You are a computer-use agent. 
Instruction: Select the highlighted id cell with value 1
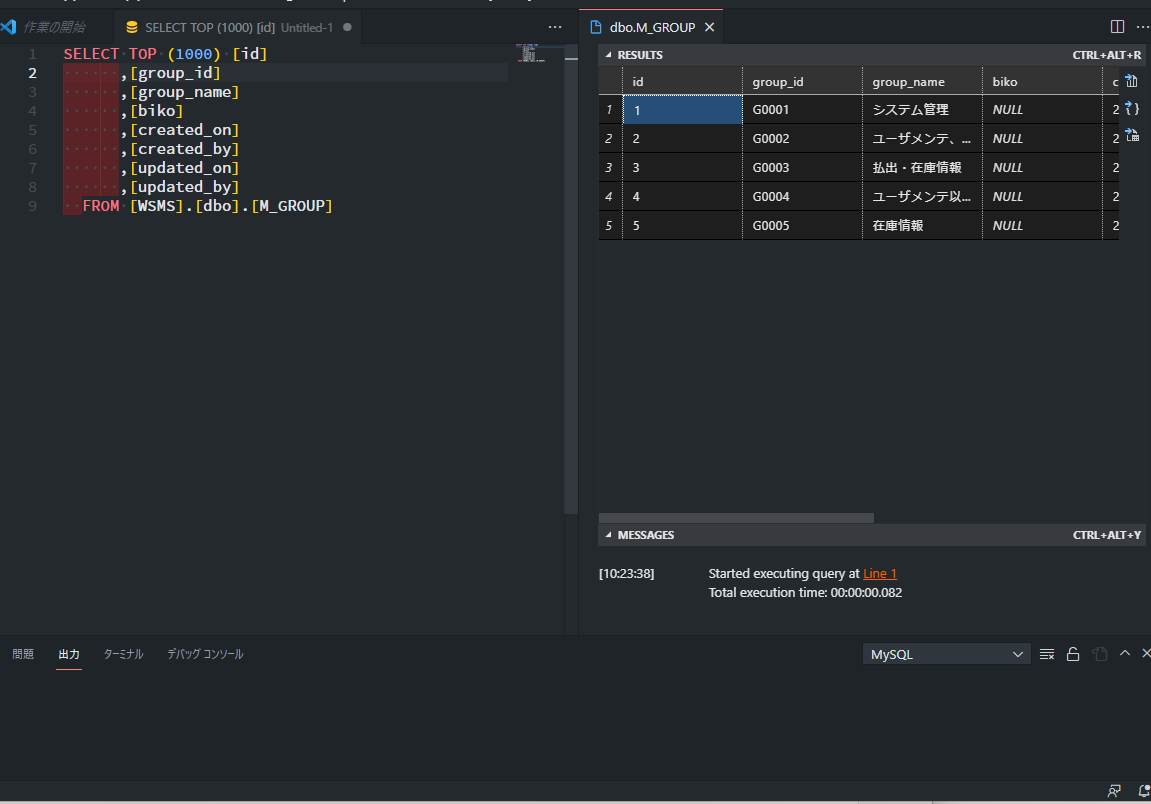pyautogui.click(x=682, y=109)
